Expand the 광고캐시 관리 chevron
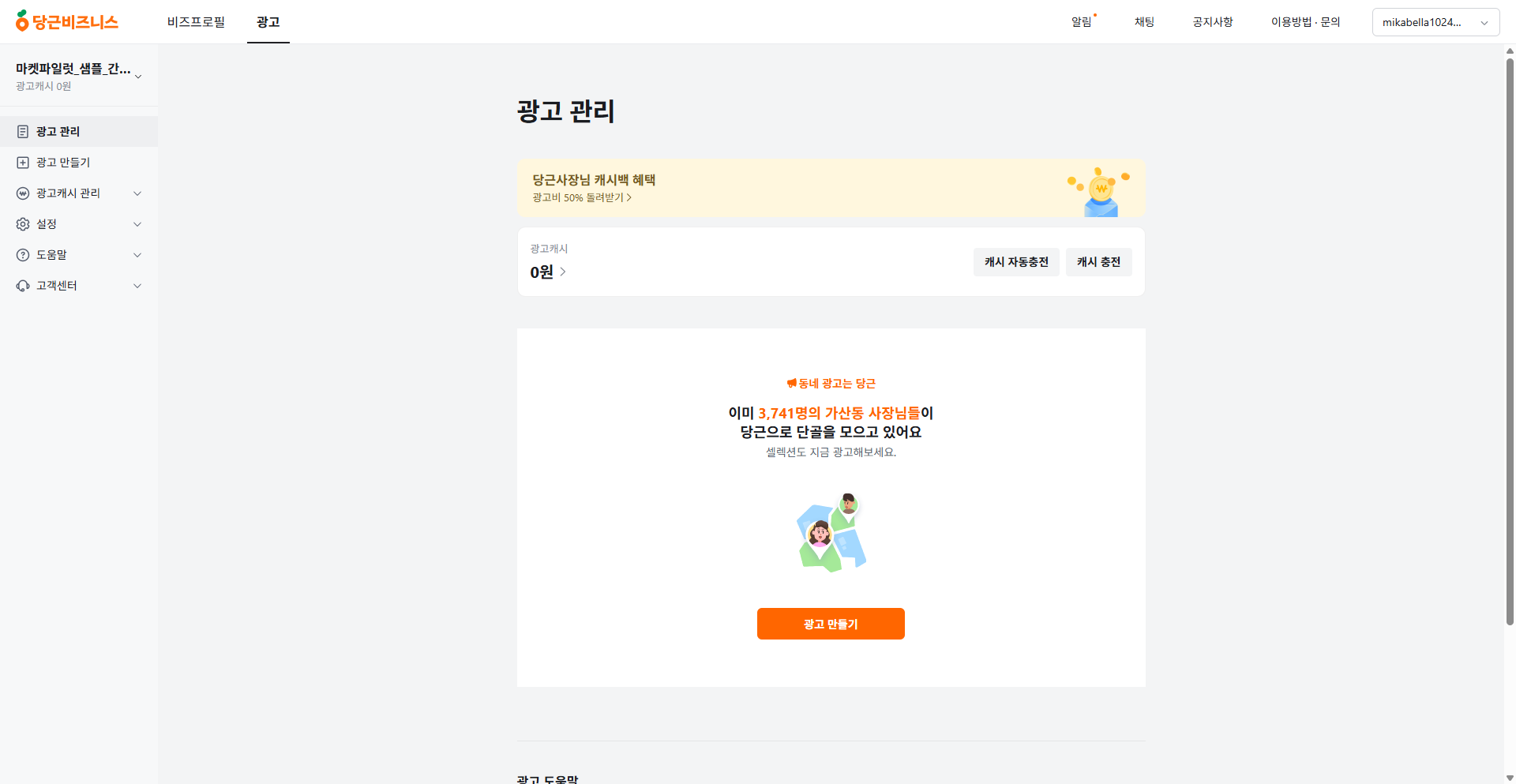The width and height of the screenshot is (1516, 784). pos(137,193)
